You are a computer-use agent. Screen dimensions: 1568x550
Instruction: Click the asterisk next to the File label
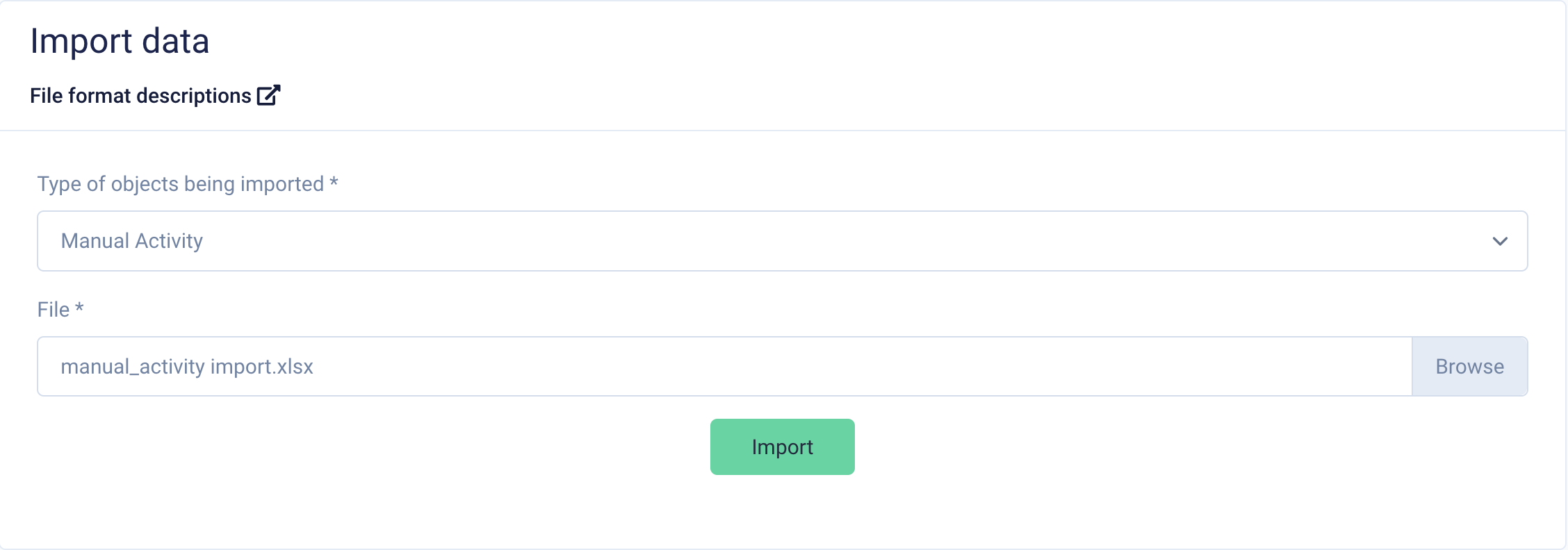[x=79, y=307]
